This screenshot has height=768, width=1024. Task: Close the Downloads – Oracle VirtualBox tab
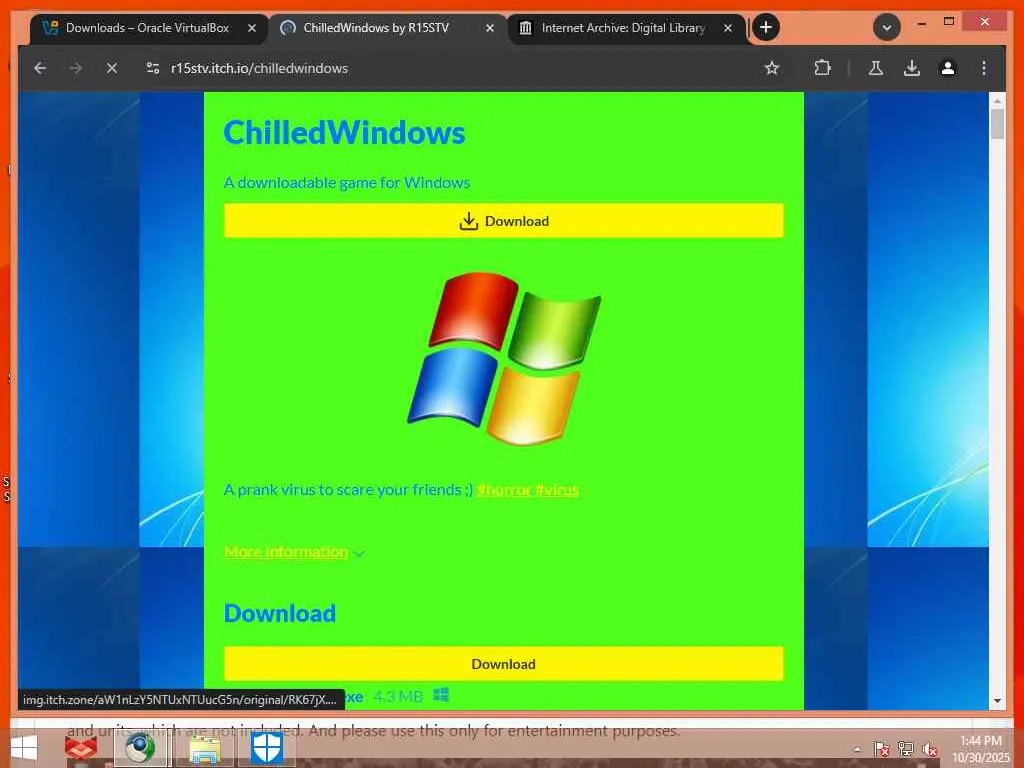[x=252, y=28]
